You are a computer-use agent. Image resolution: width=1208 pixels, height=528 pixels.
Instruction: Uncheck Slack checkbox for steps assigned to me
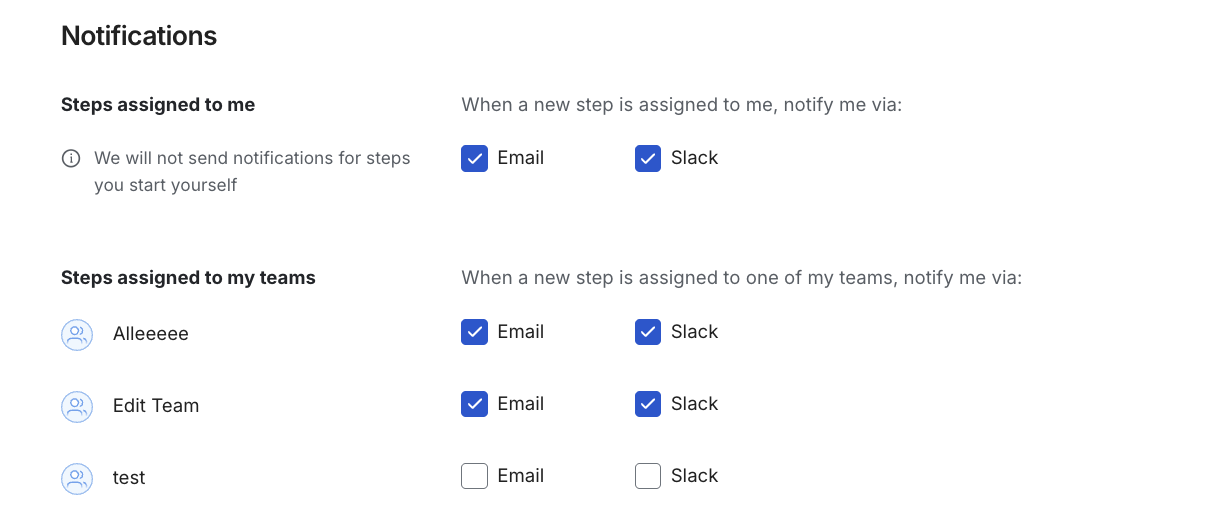tap(648, 158)
